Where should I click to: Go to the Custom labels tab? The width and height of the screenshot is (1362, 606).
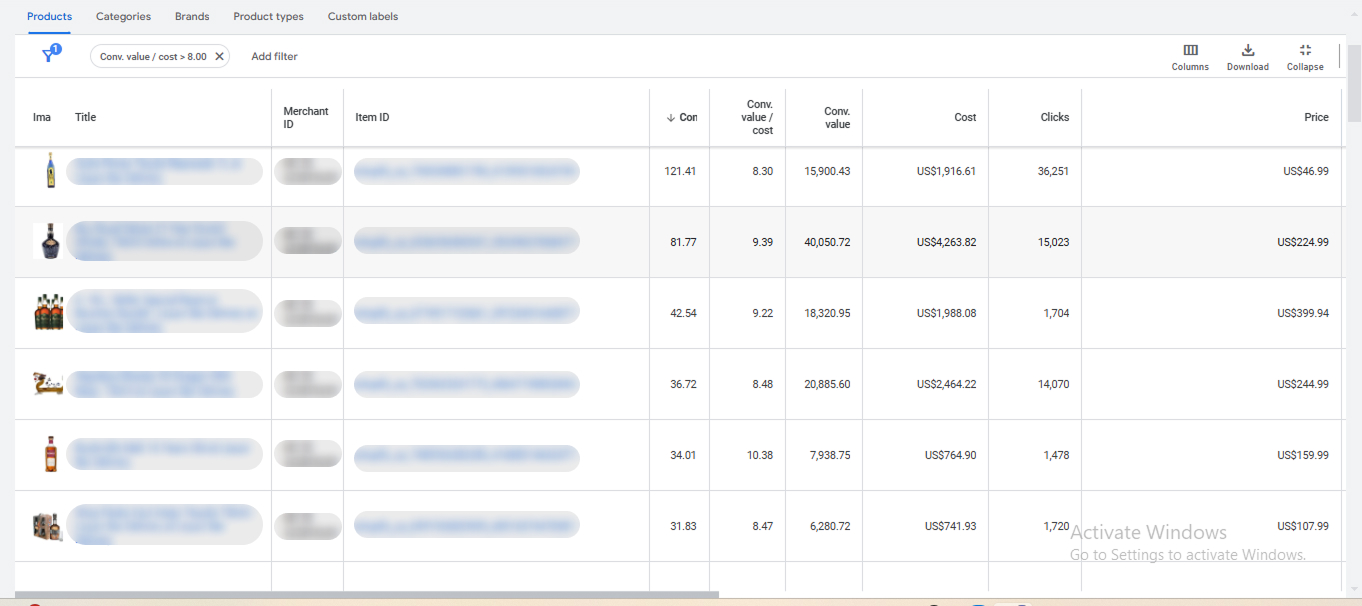tap(362, 17)
